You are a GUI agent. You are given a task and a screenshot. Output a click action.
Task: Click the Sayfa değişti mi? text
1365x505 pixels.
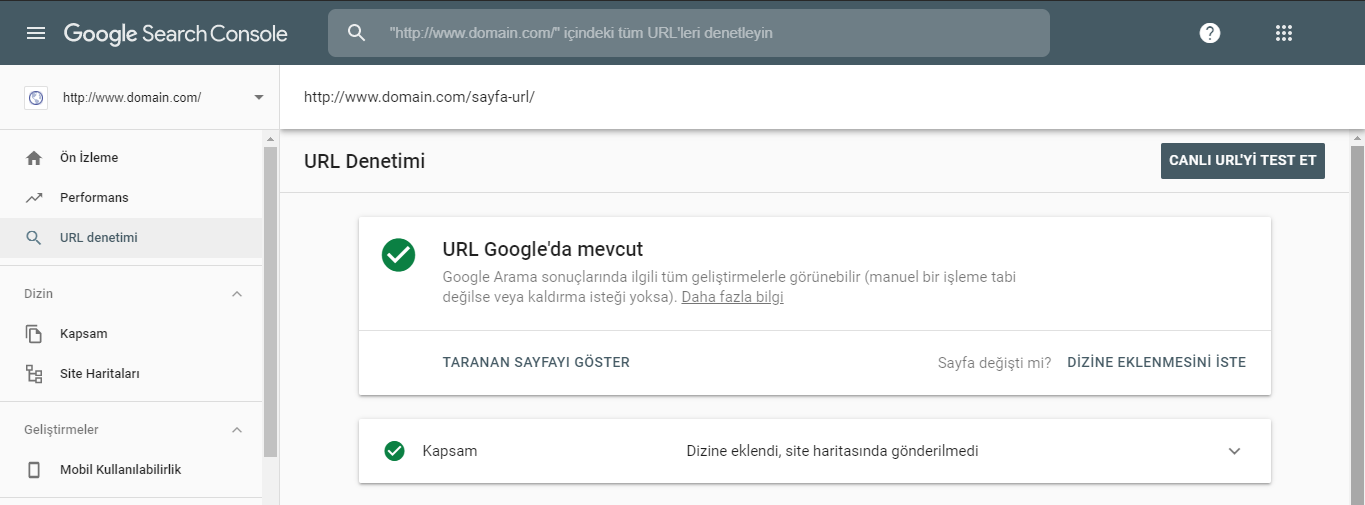pos(994,362)
